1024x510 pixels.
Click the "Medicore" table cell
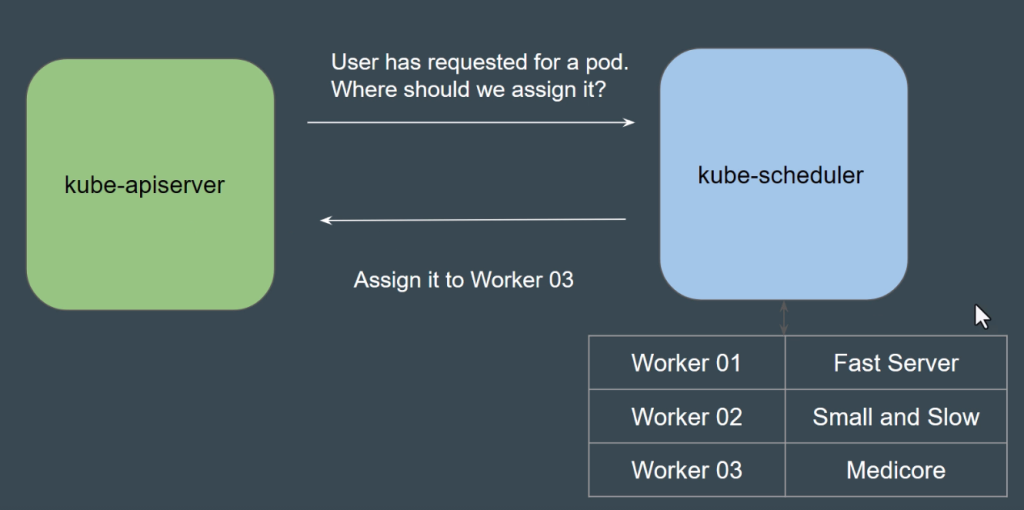(895, 470)
